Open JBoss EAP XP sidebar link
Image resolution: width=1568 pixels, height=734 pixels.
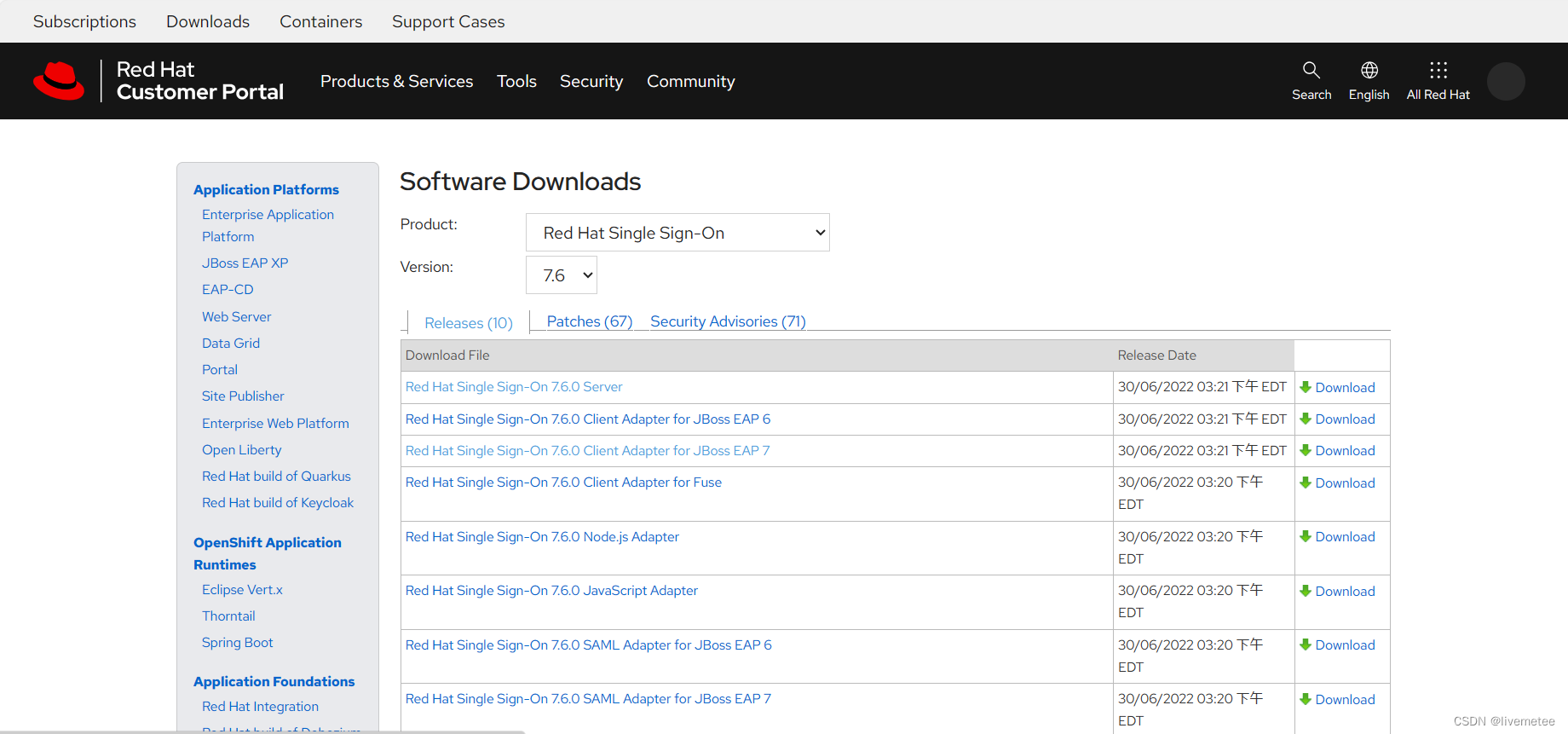(245, 263)
